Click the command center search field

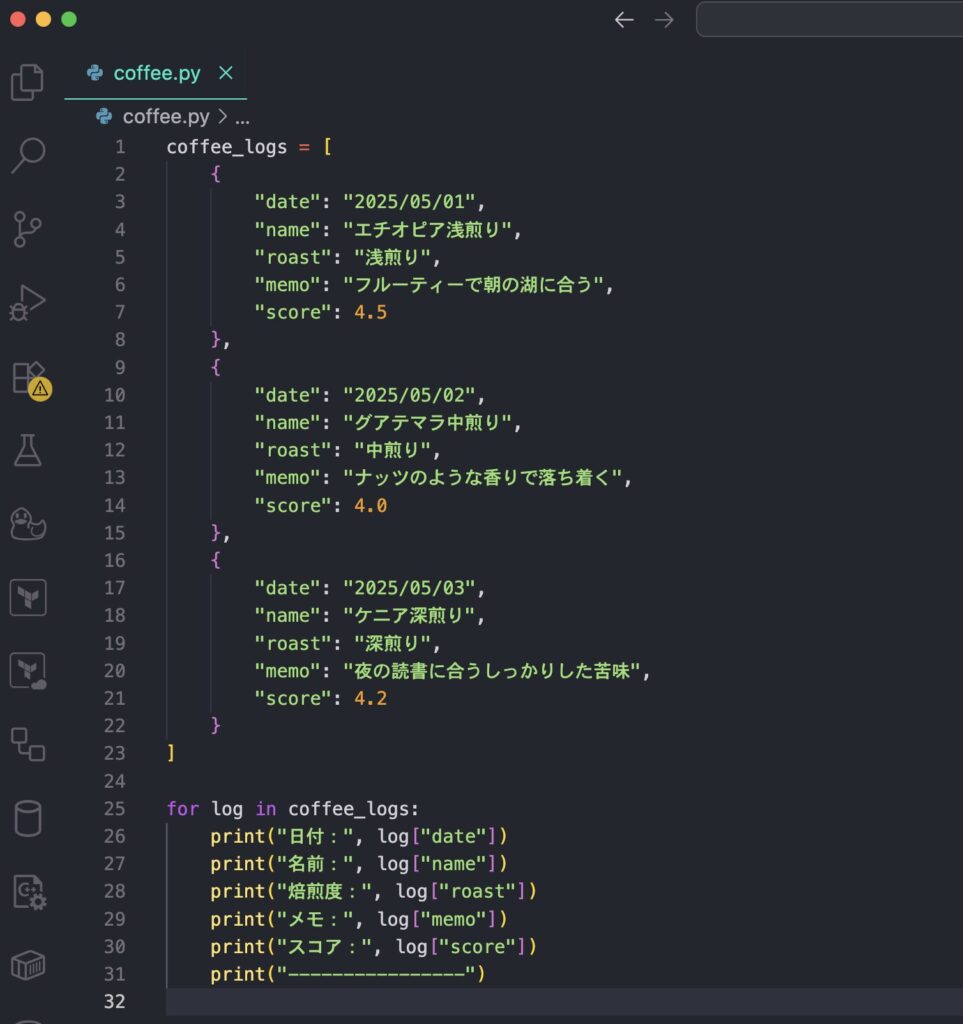[x=828, y=20]
